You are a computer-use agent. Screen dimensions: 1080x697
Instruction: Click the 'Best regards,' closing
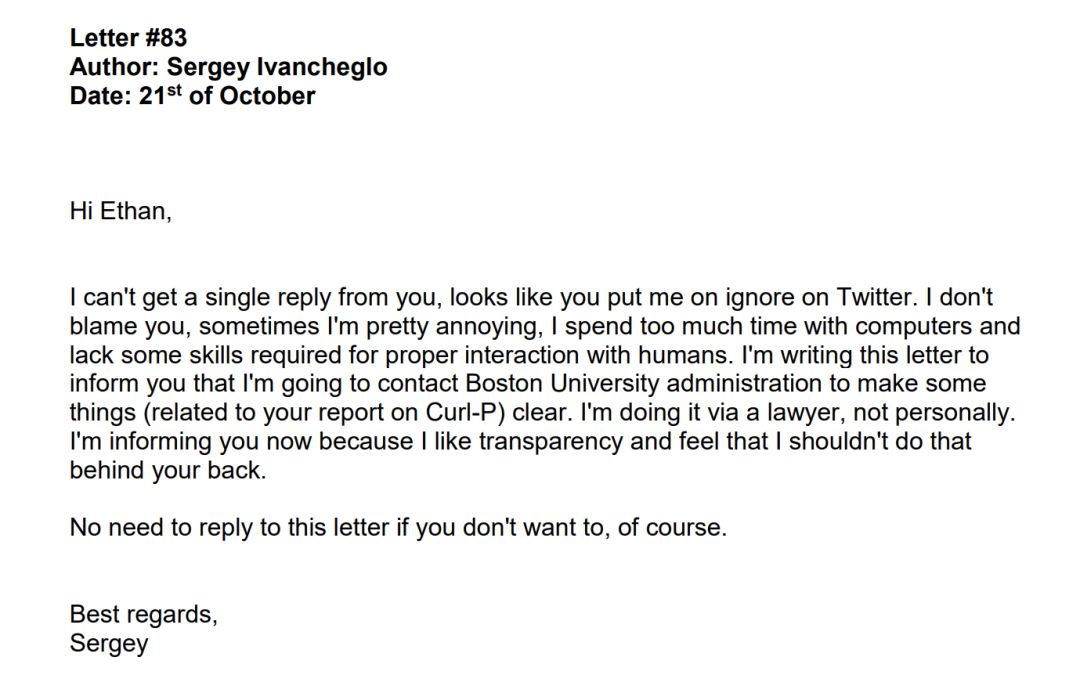click(x=144, y=614)
